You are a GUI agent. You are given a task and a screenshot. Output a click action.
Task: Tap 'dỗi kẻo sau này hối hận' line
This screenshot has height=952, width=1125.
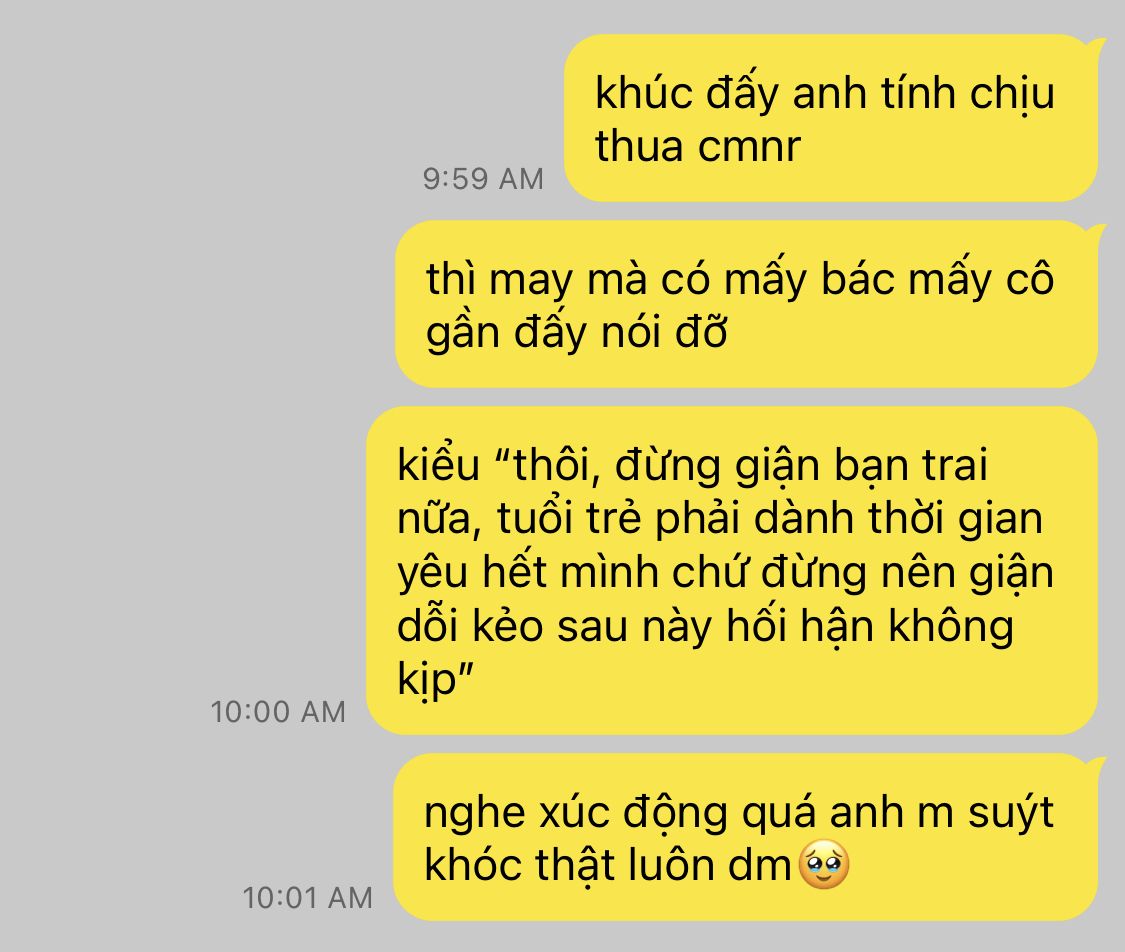[x=635, y=626]
